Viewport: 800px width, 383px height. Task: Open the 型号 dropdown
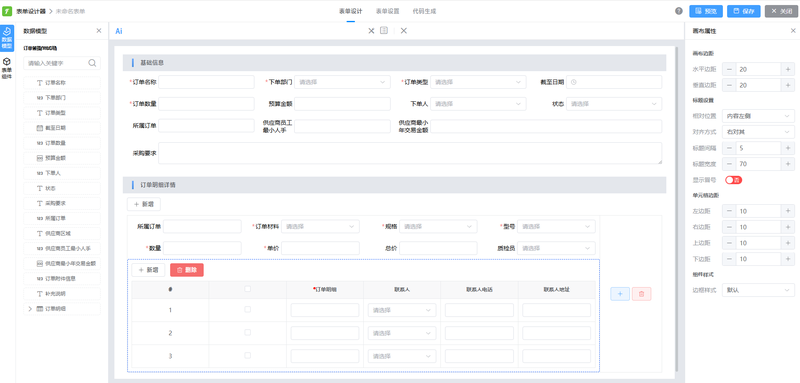(x=556, y=226)
